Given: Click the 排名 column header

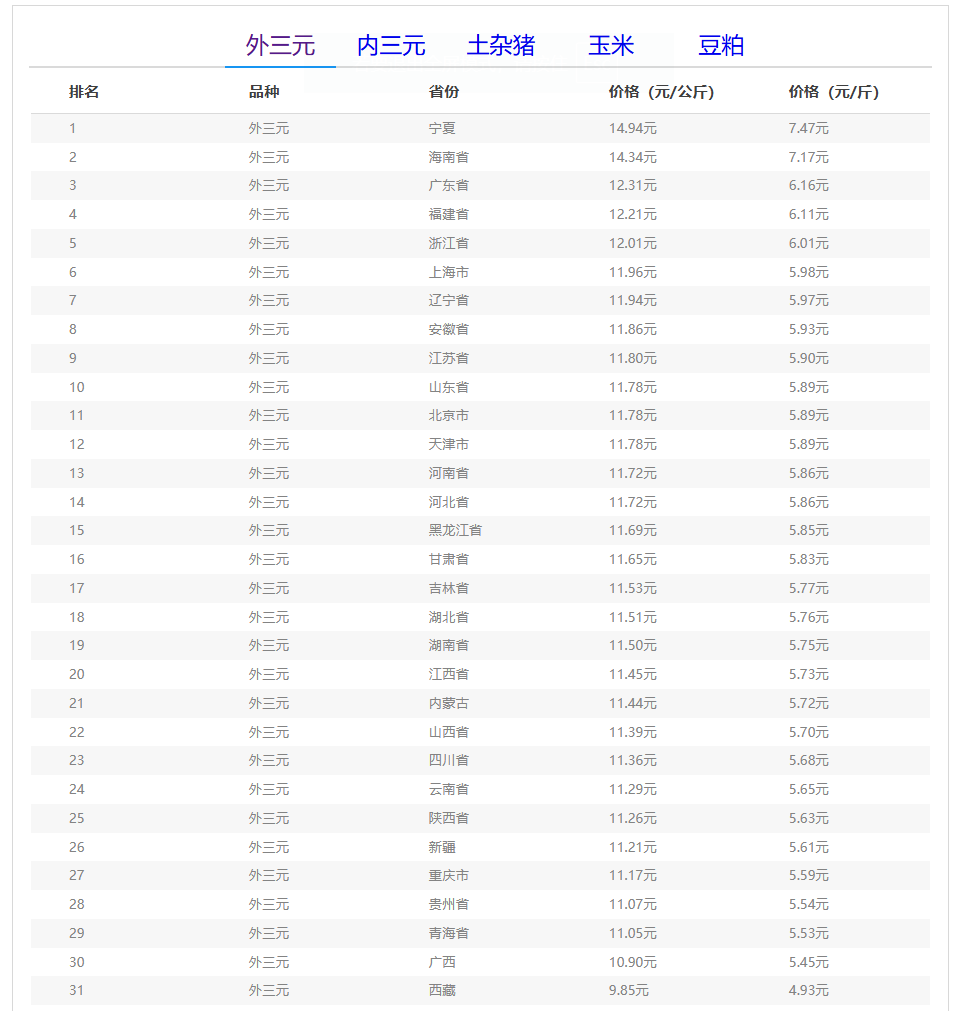Looking at the screenshot, I should (x=84, y=92).
